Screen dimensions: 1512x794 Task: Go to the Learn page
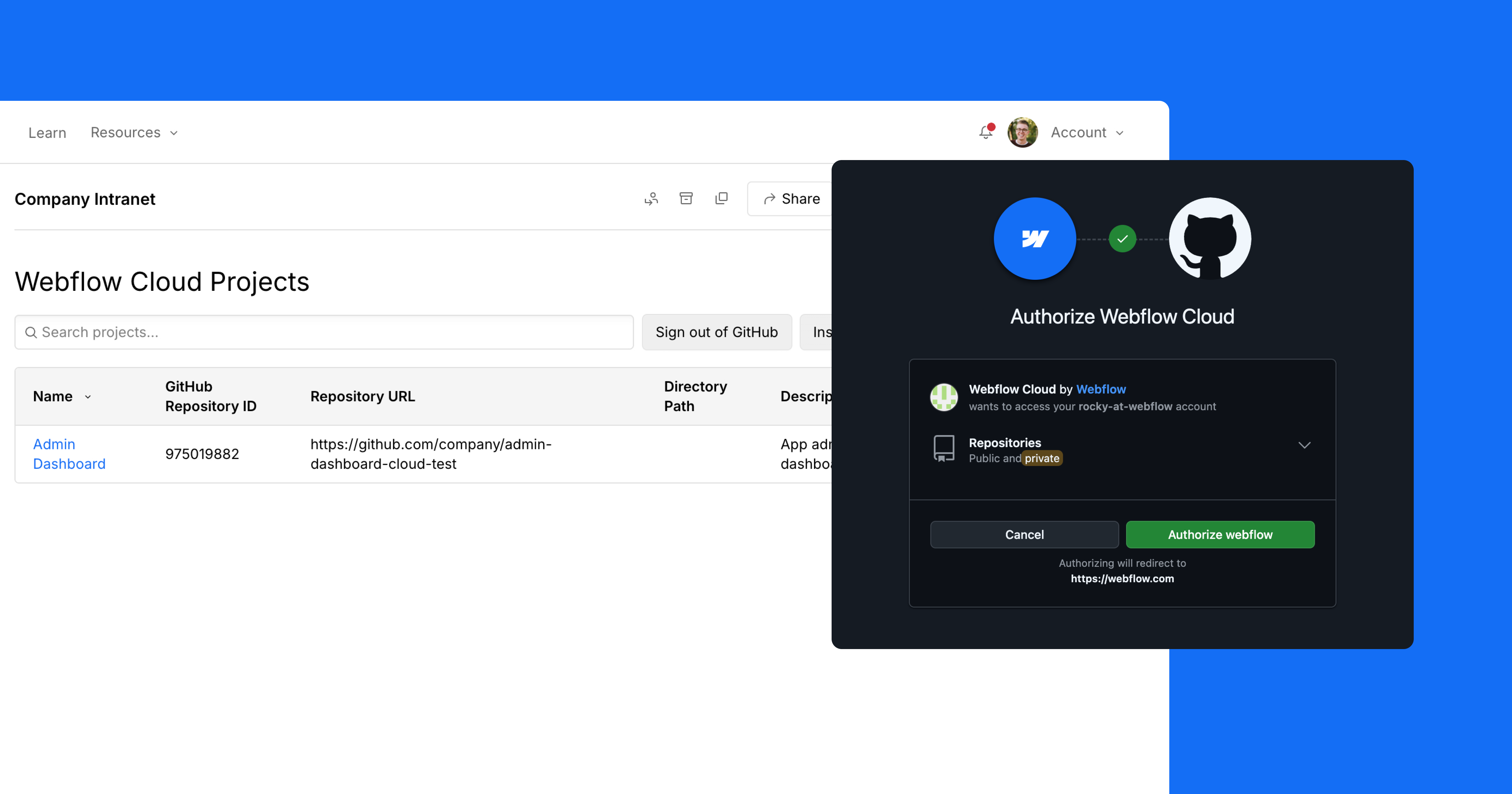point(47,133)
